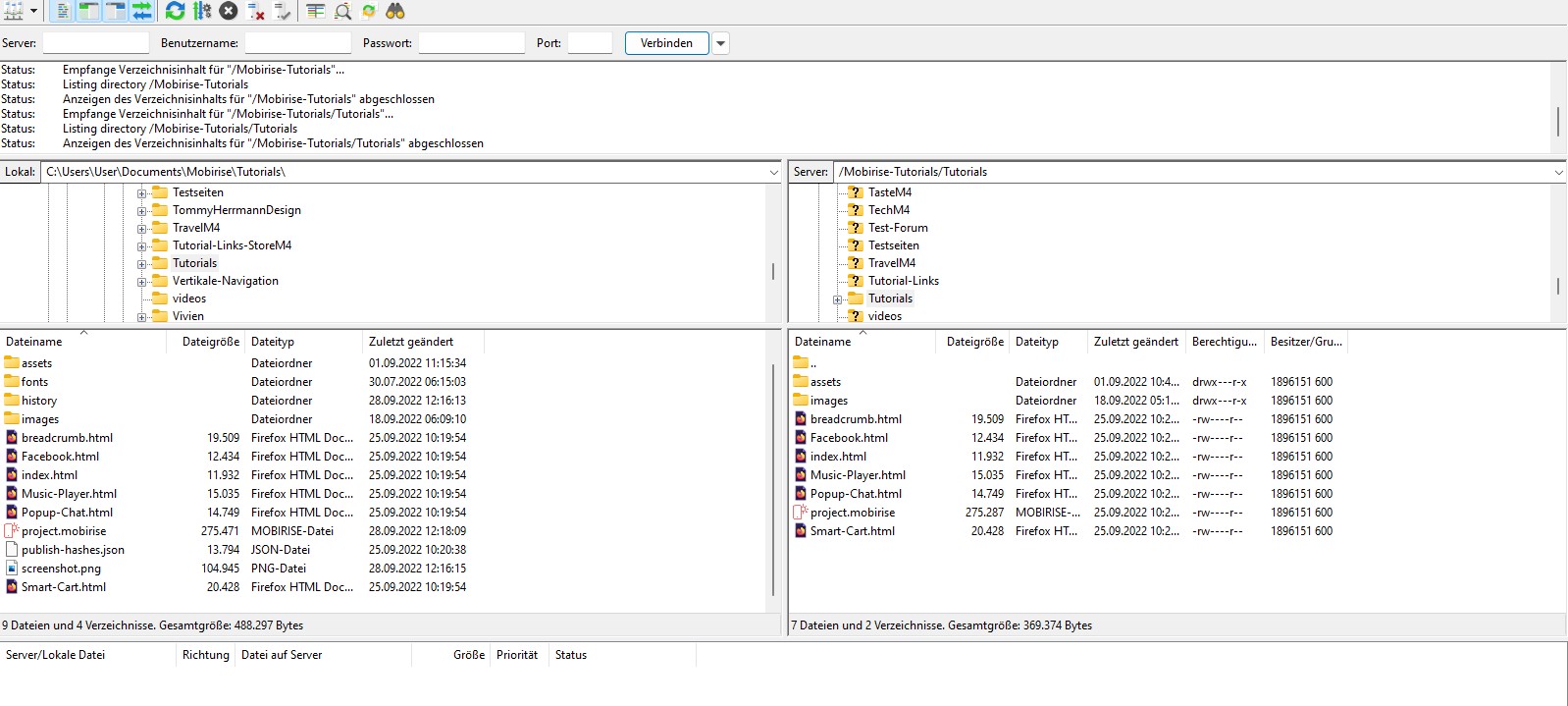Click the binoculars file search icon

click(x=395, y=11)
